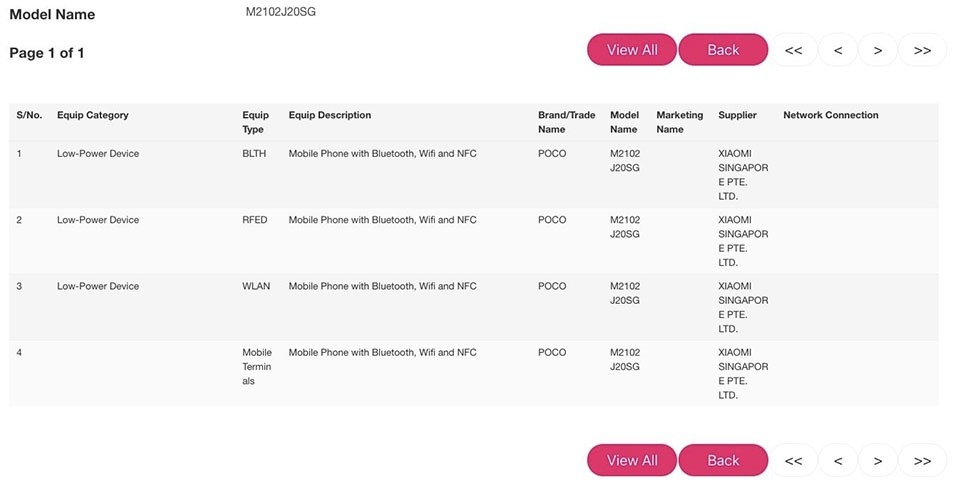This screenshot has width=960, height=489.
Task: Click the top first-page << button
Action: [x=793, y=50]
